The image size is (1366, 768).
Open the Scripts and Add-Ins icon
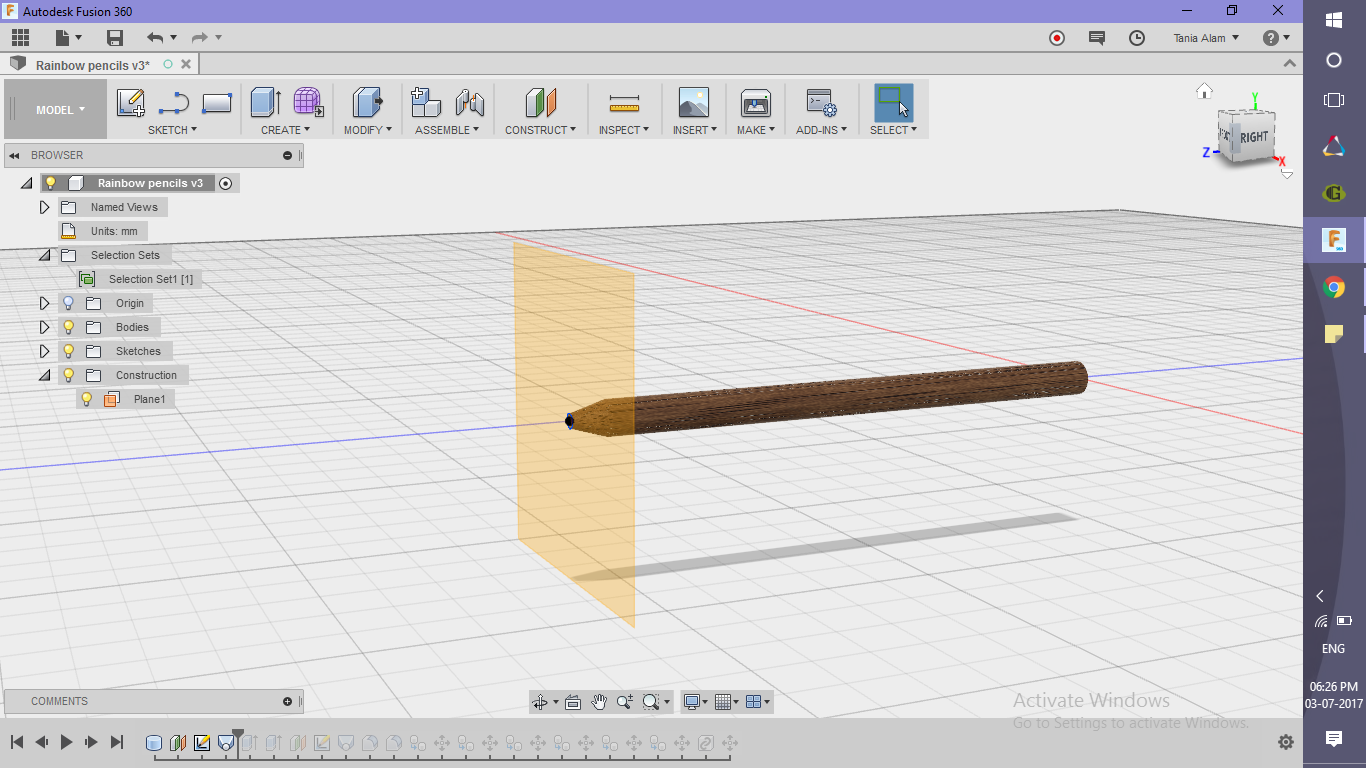pos(821,103)
